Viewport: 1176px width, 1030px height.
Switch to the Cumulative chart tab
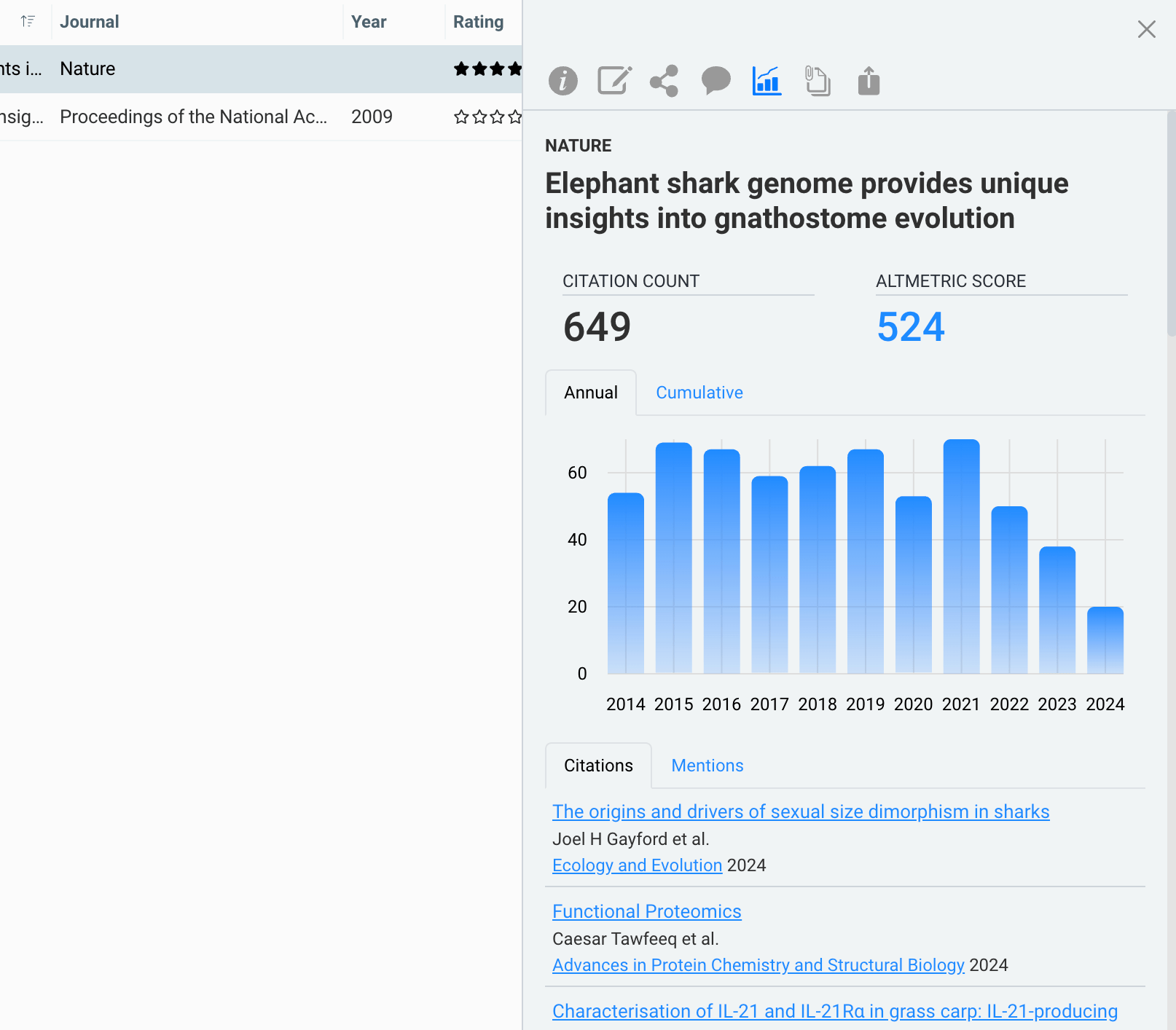(699, 393)
